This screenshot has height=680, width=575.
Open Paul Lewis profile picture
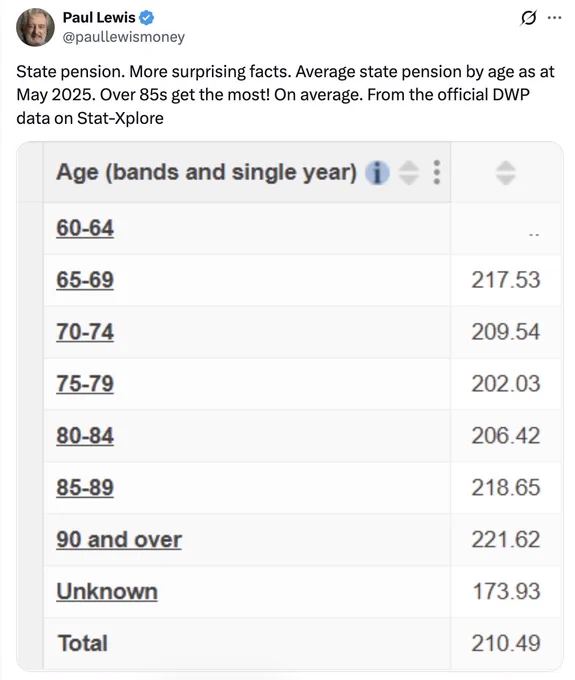click(x=36, y=27)
